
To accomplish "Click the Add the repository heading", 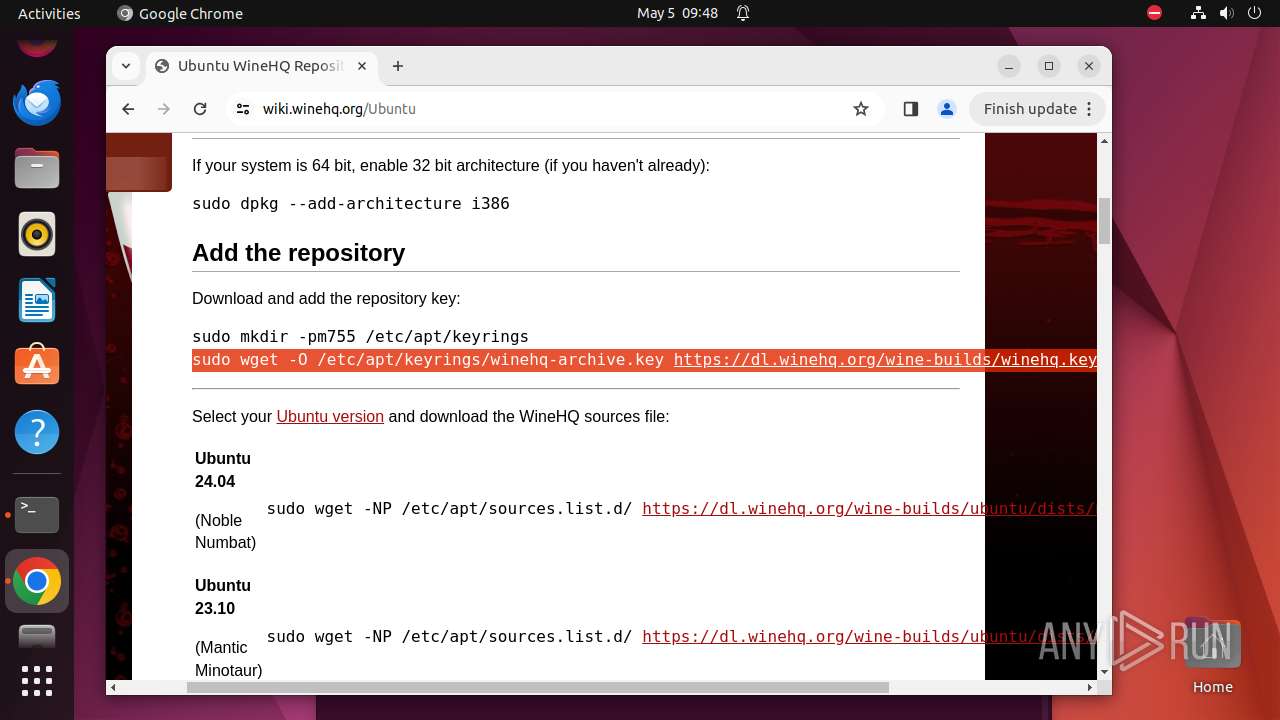I will click(298, 253).
